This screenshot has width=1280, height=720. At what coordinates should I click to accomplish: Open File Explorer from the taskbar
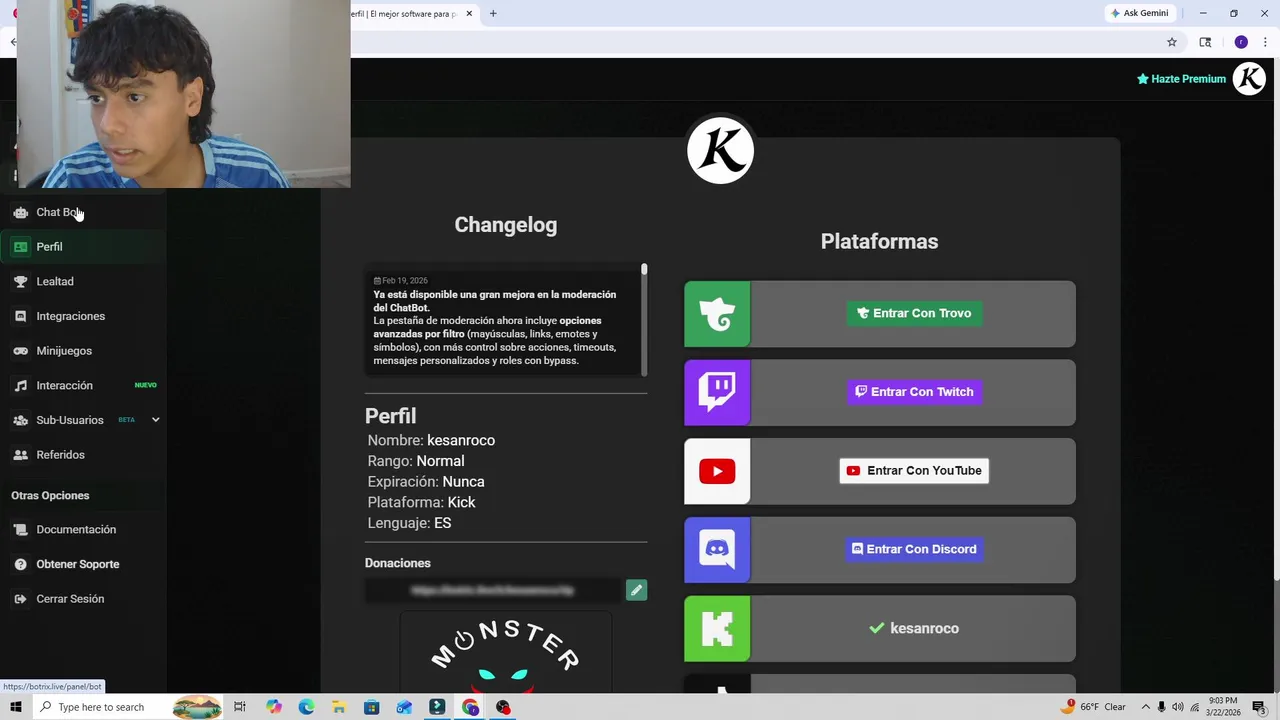(339, 707)
